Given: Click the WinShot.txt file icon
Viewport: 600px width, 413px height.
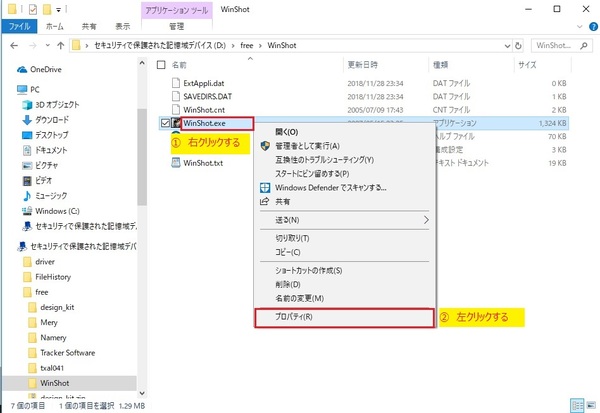Looking at the screenshot, I should 176,163.
